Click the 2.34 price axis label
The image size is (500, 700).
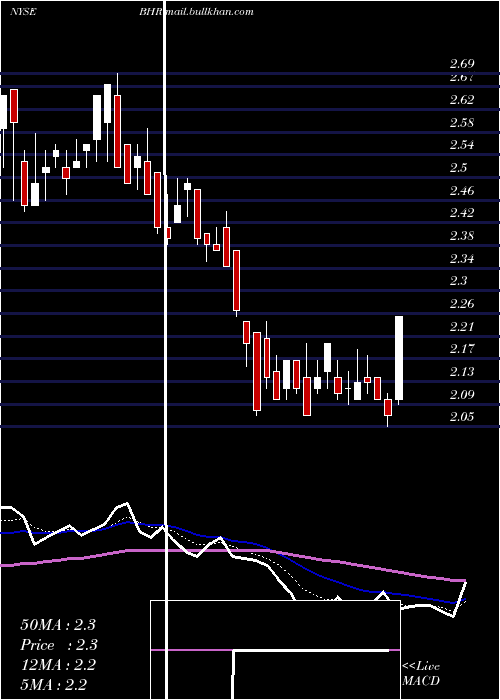pos(462,258)
